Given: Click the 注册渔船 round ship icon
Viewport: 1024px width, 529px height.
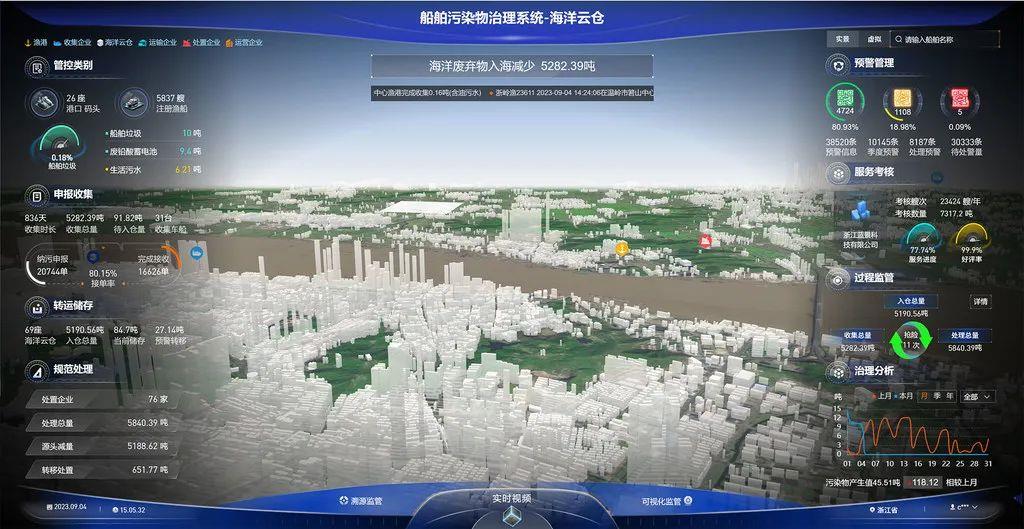Looking at the screenshot, I should click(133, 103).
